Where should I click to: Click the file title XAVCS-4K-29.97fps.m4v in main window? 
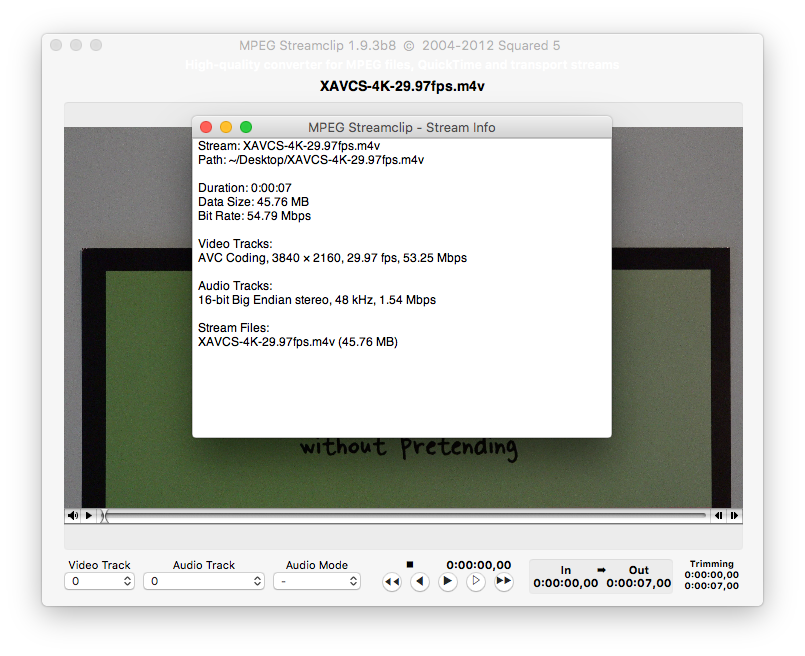click(x=402, y=86)
